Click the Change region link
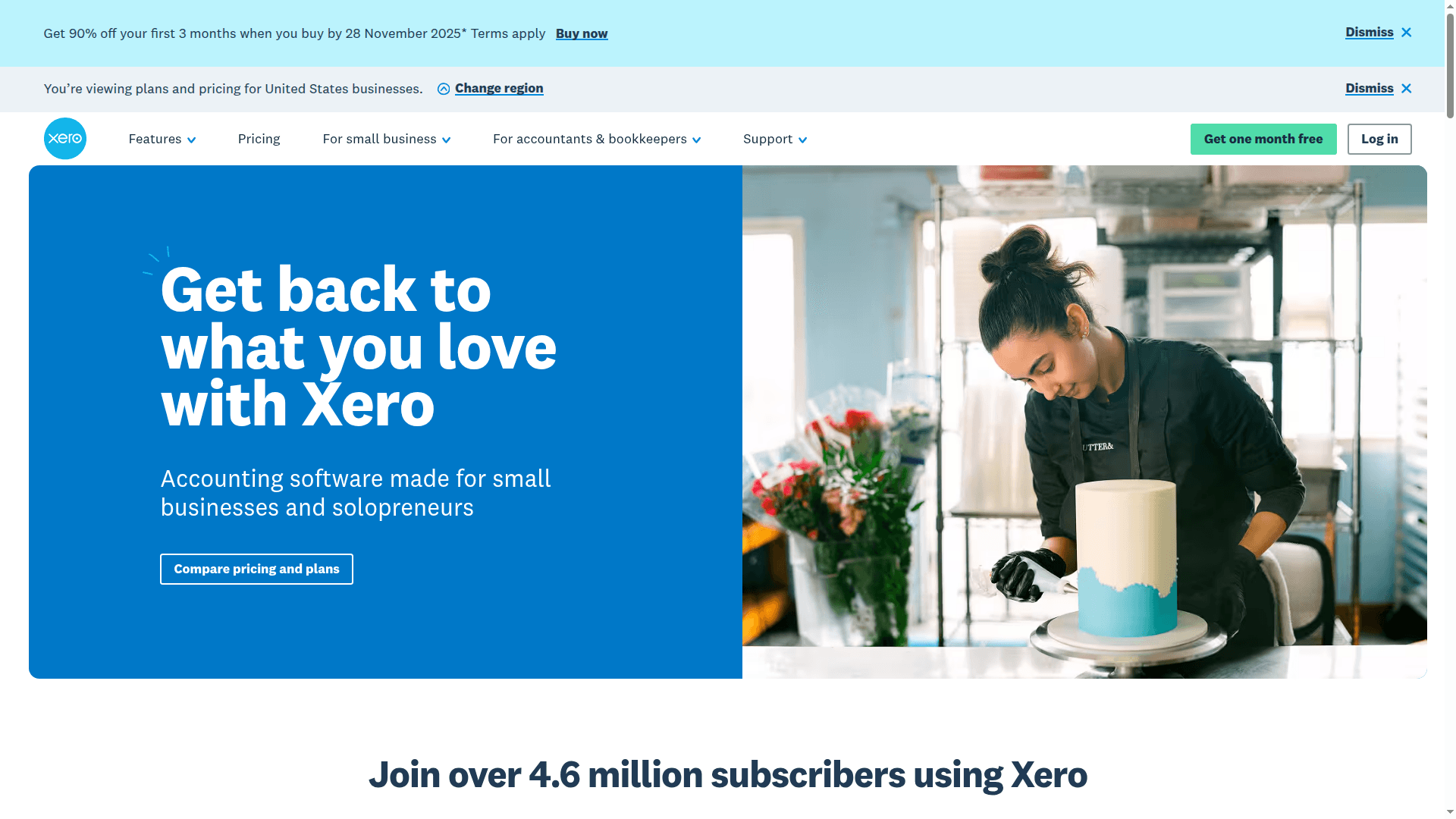The image size is (1456, 819). (499, 88)
